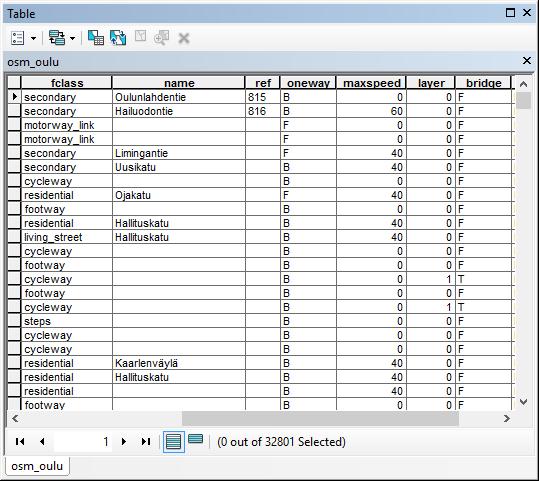Expand the Table Options dropdown arrow
This screenshot has width=539, height=481.
point(33,38)
